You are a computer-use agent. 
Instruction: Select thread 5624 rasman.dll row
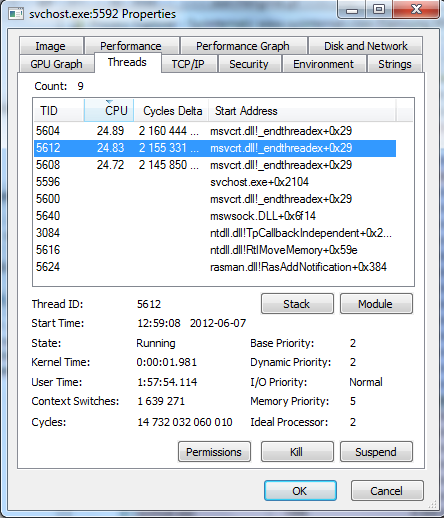215,267
